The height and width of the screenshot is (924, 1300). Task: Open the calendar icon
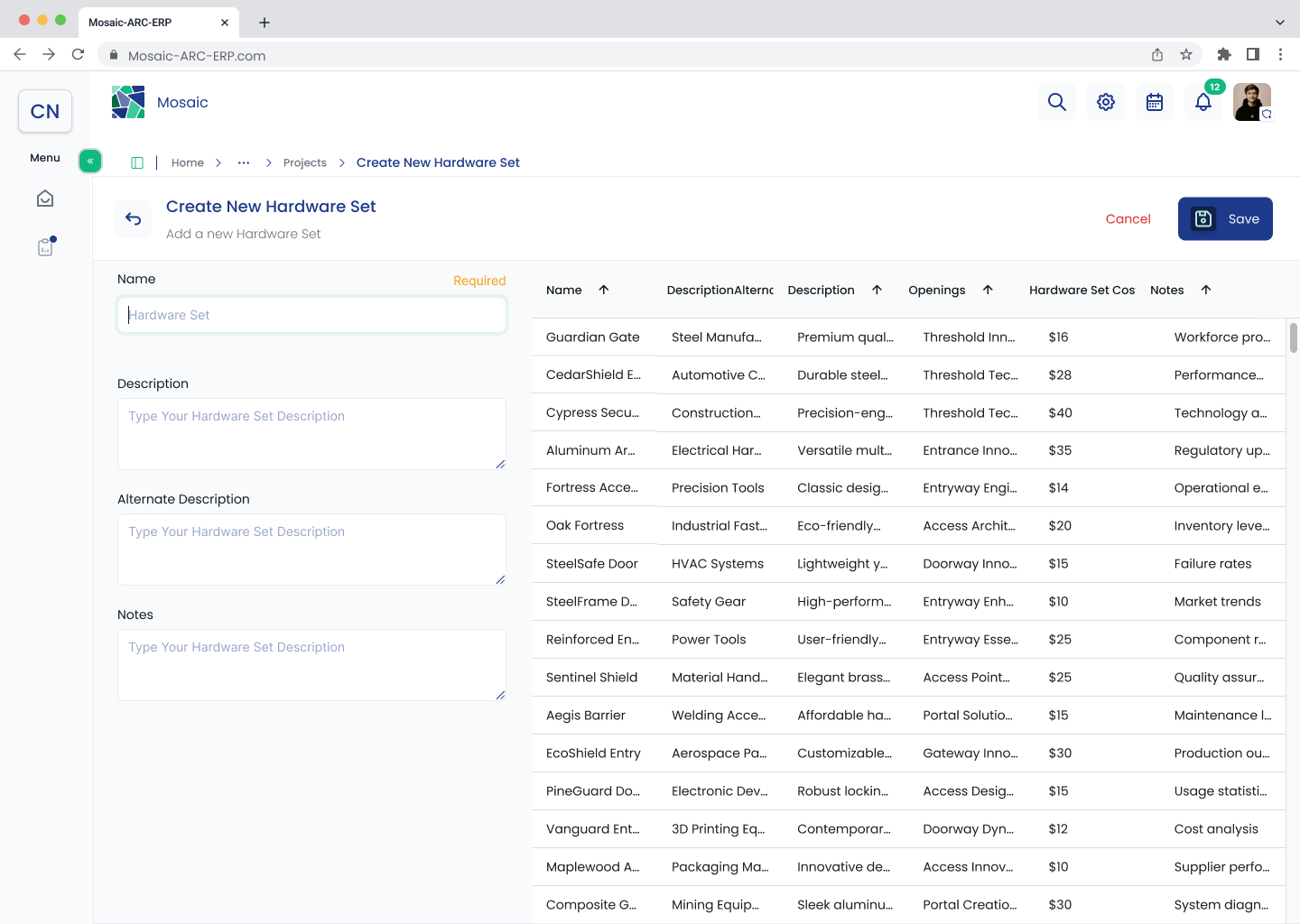click(x=1155, y=102)
